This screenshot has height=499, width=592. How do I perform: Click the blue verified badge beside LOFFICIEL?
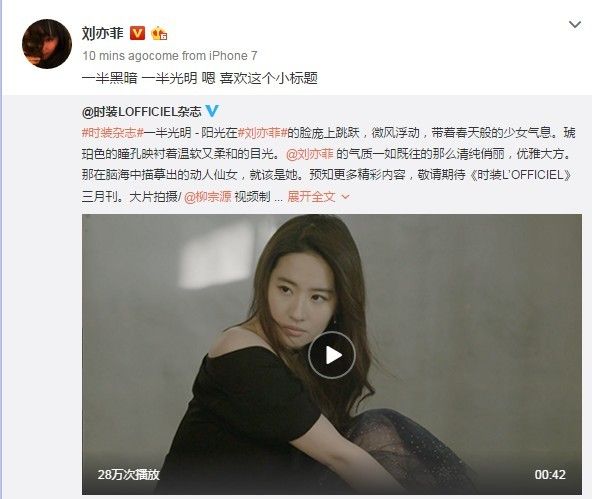pos(212,111)
